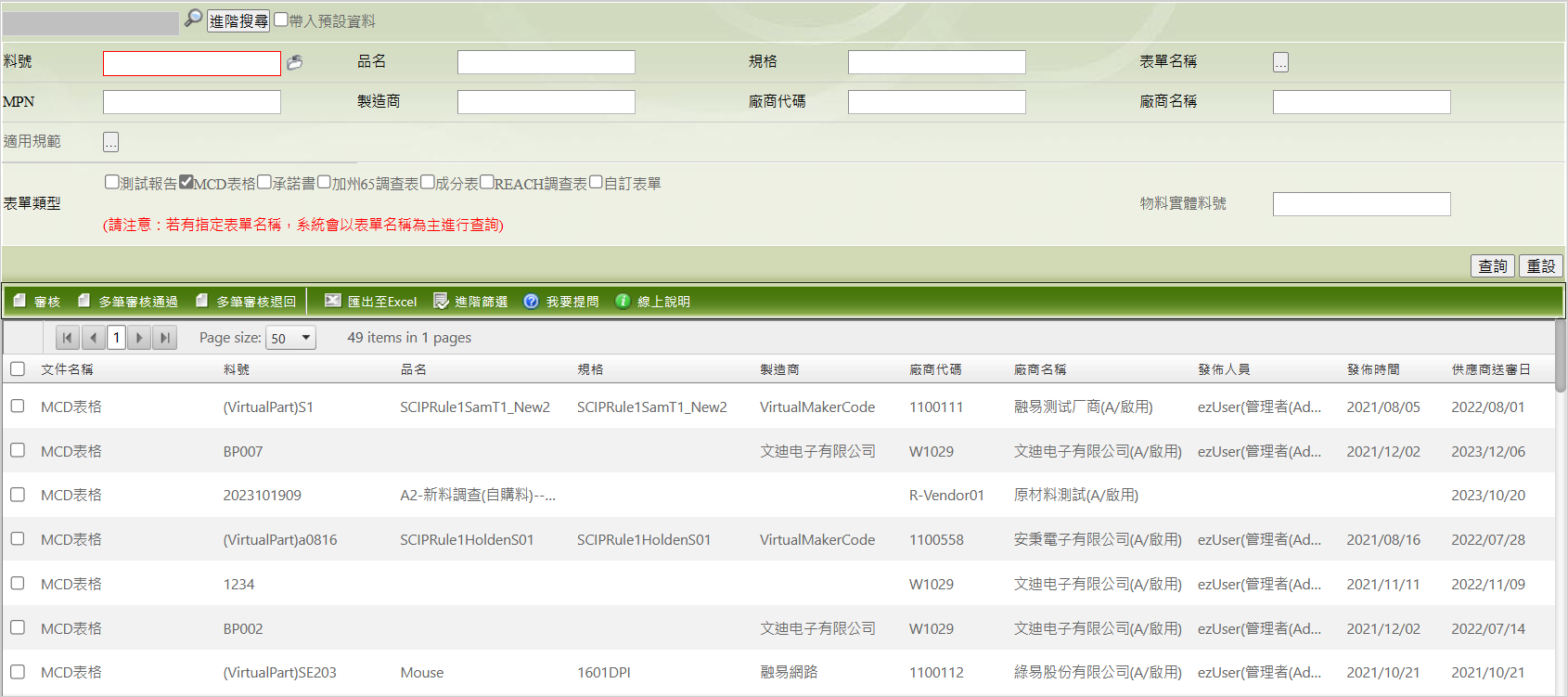The height and width of the screenshot is (697, 1568).
Task: Go to first page of results
Action: coord(67,338)
